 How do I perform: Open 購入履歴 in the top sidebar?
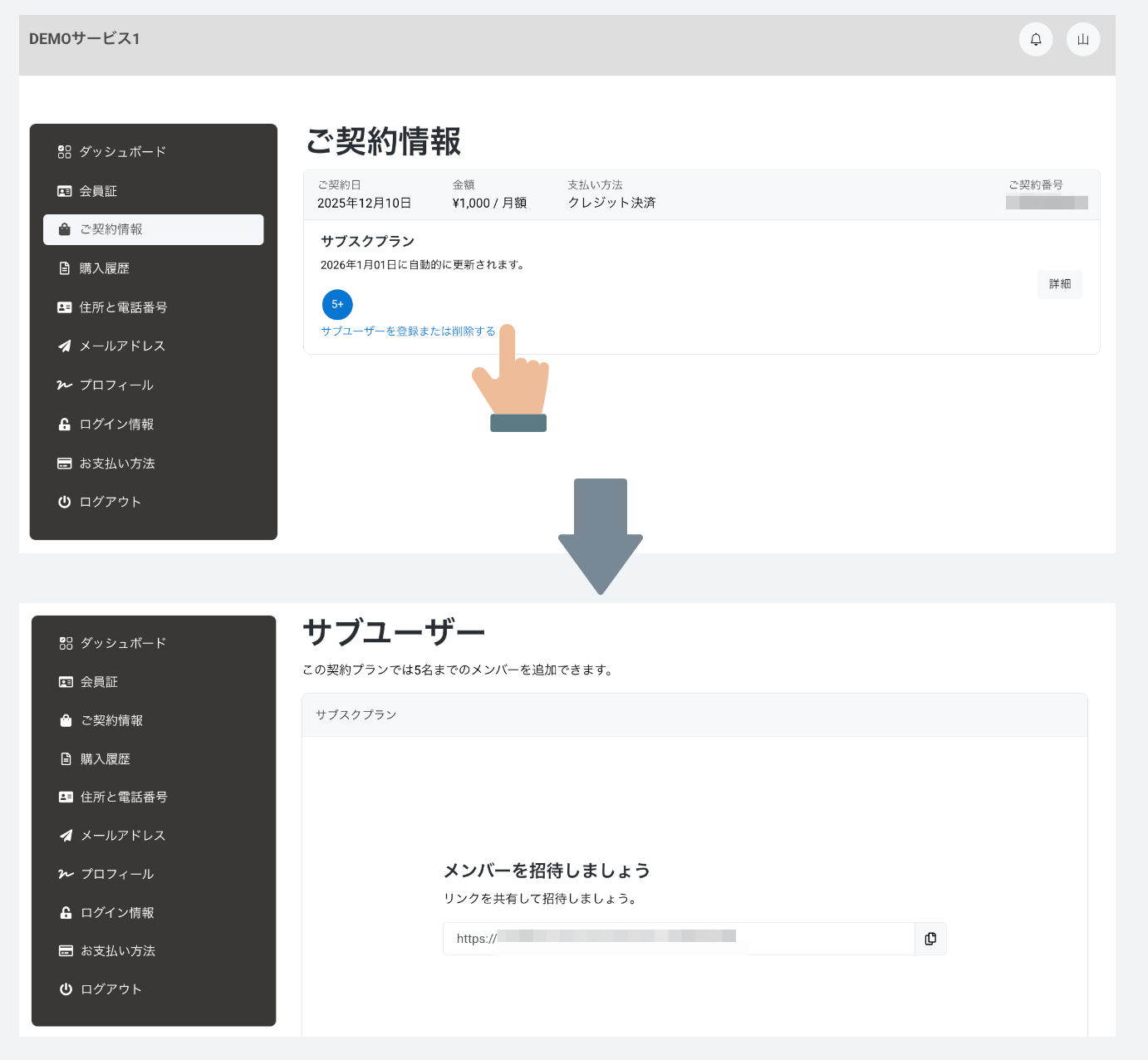(x=105, y=268)
